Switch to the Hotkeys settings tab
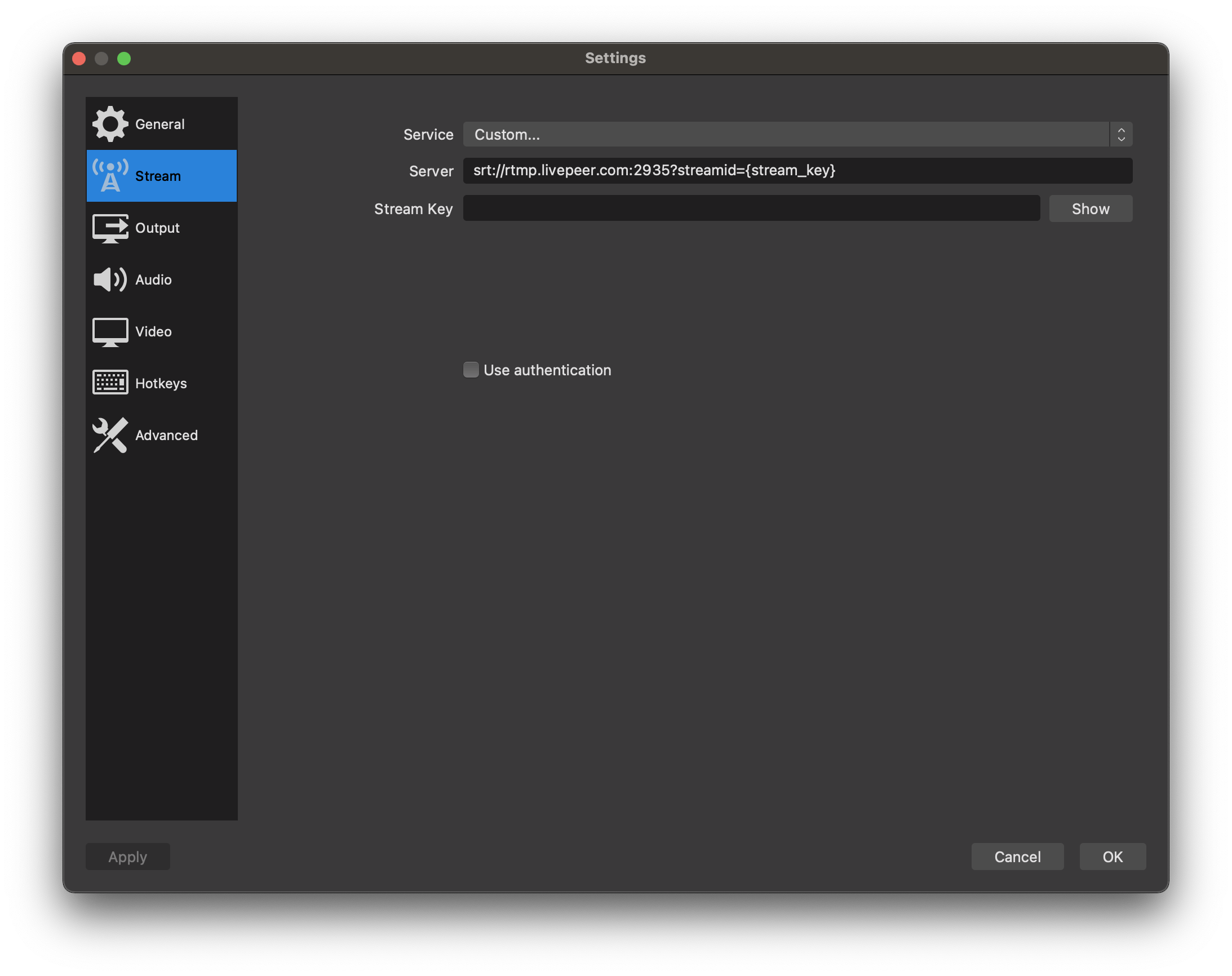The image size is (1232, 976). [161, 383]
